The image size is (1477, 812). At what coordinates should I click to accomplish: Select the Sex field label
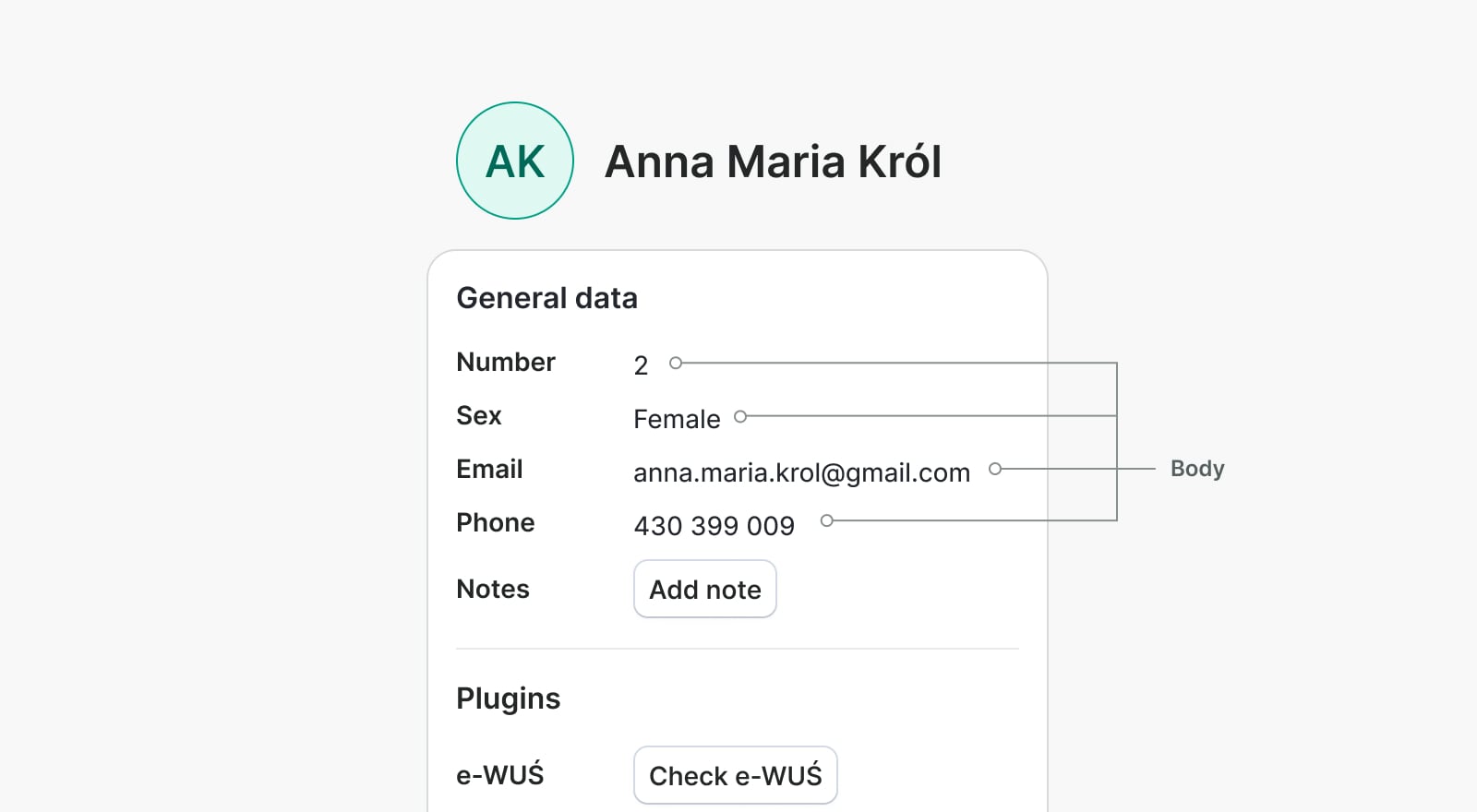[x=479, y=415]
